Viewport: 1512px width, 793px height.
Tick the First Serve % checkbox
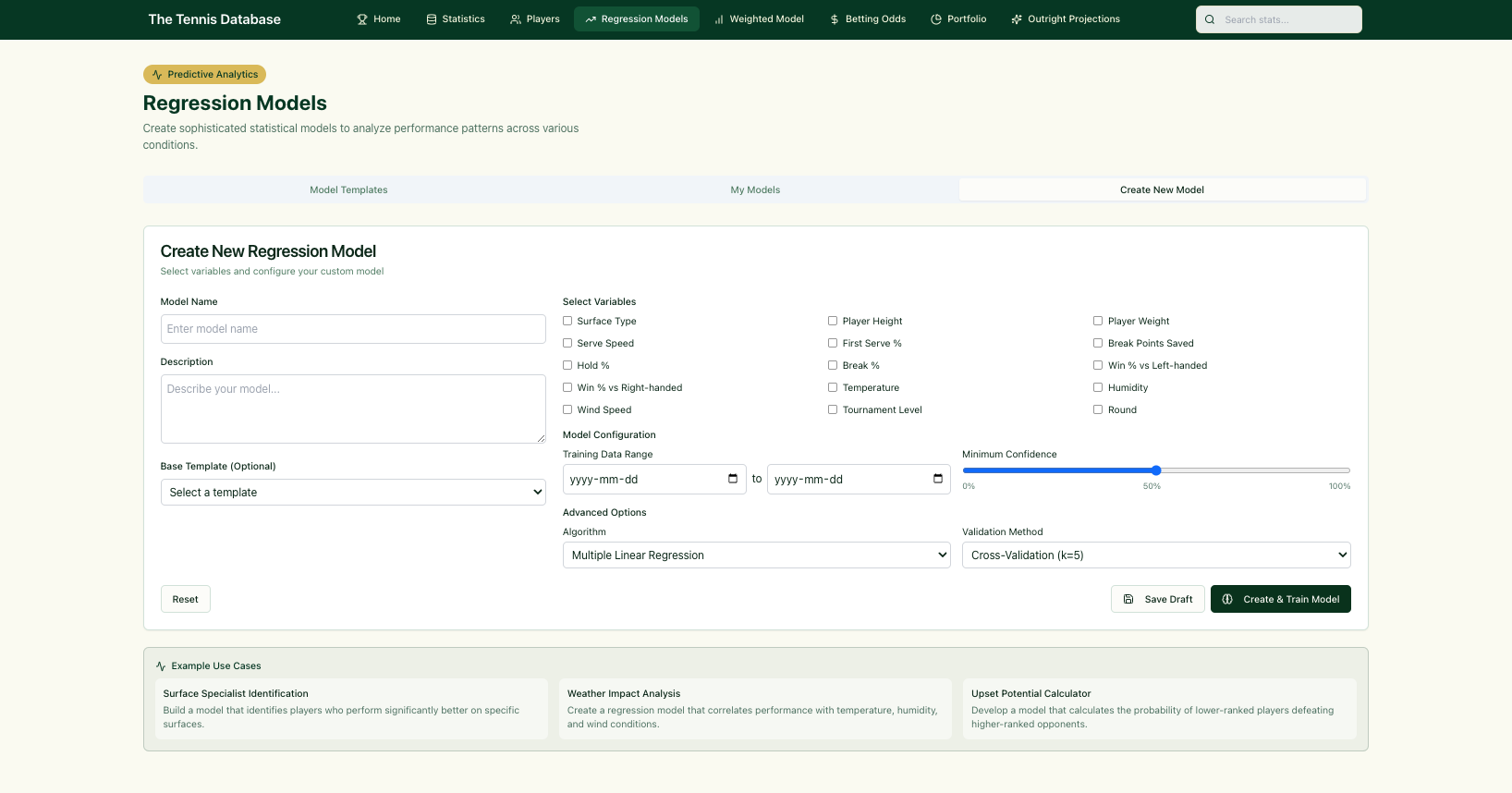833,343
